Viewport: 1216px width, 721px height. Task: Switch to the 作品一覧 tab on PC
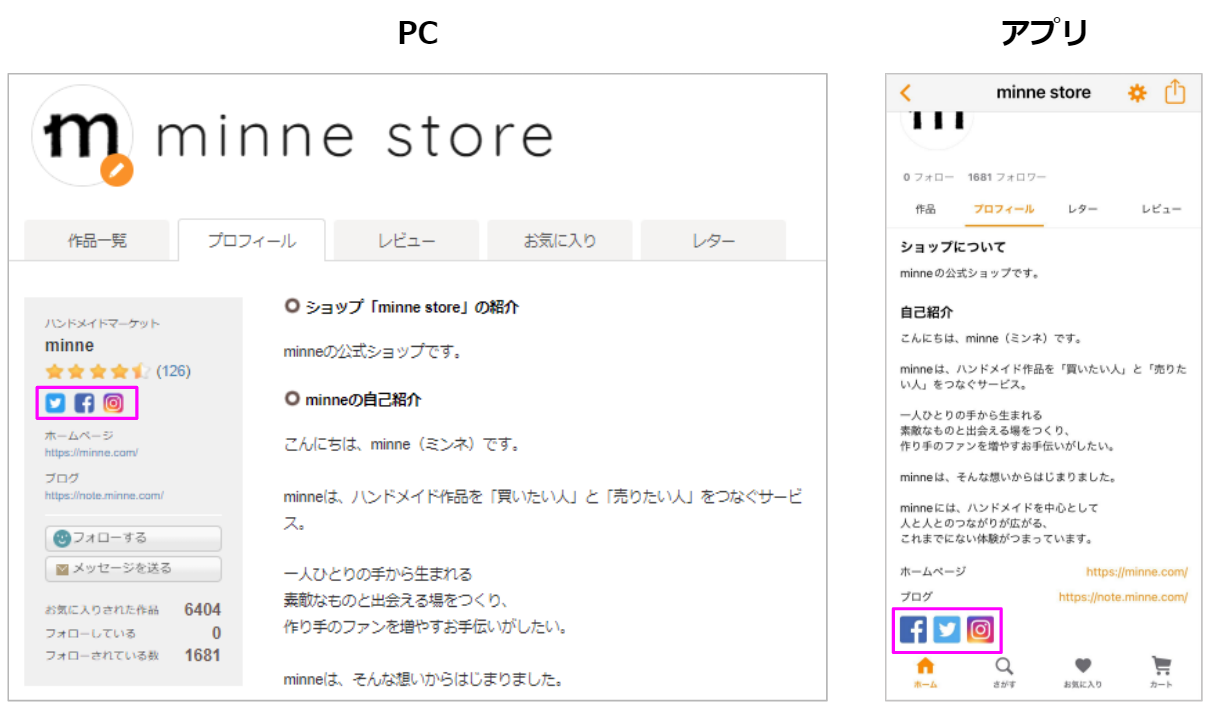tap(97, 241)
